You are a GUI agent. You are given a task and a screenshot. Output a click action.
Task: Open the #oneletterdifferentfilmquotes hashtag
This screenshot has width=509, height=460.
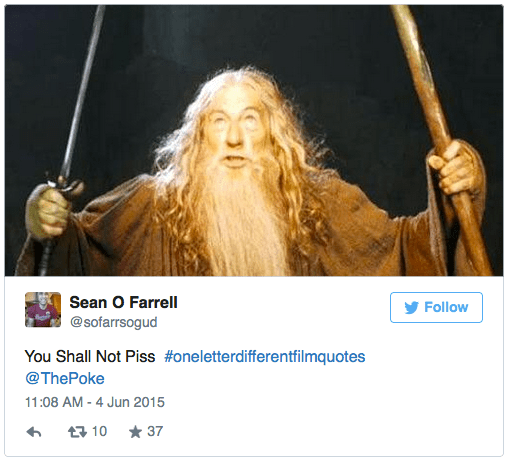coord(265,357)
